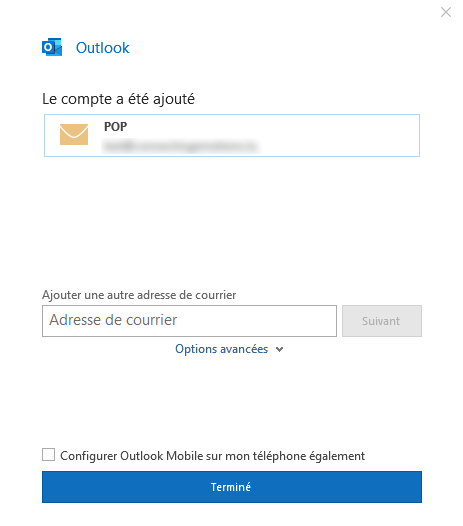Image resolution: width=463 pixels, height=526 pixels.
Task: Click the greyed Suivant button
Action: point(382,321)
